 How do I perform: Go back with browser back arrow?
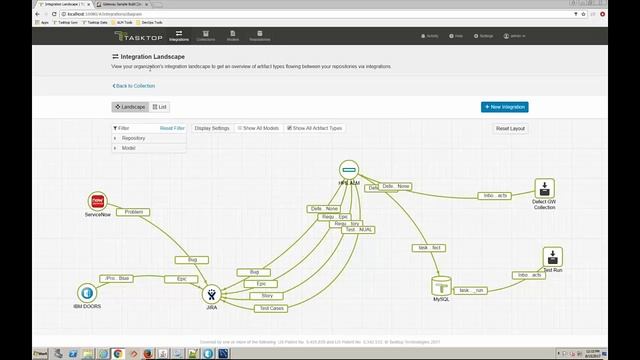[38, 14]
